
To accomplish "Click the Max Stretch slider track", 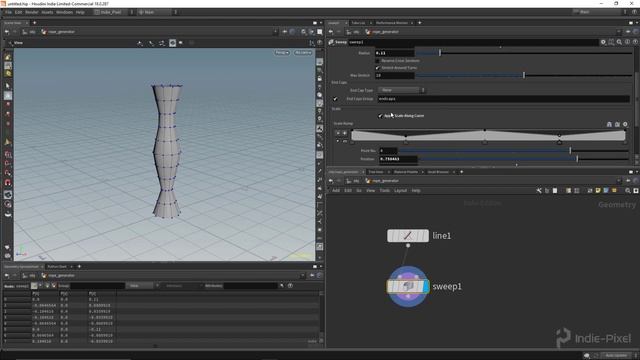I will point(523,76).
